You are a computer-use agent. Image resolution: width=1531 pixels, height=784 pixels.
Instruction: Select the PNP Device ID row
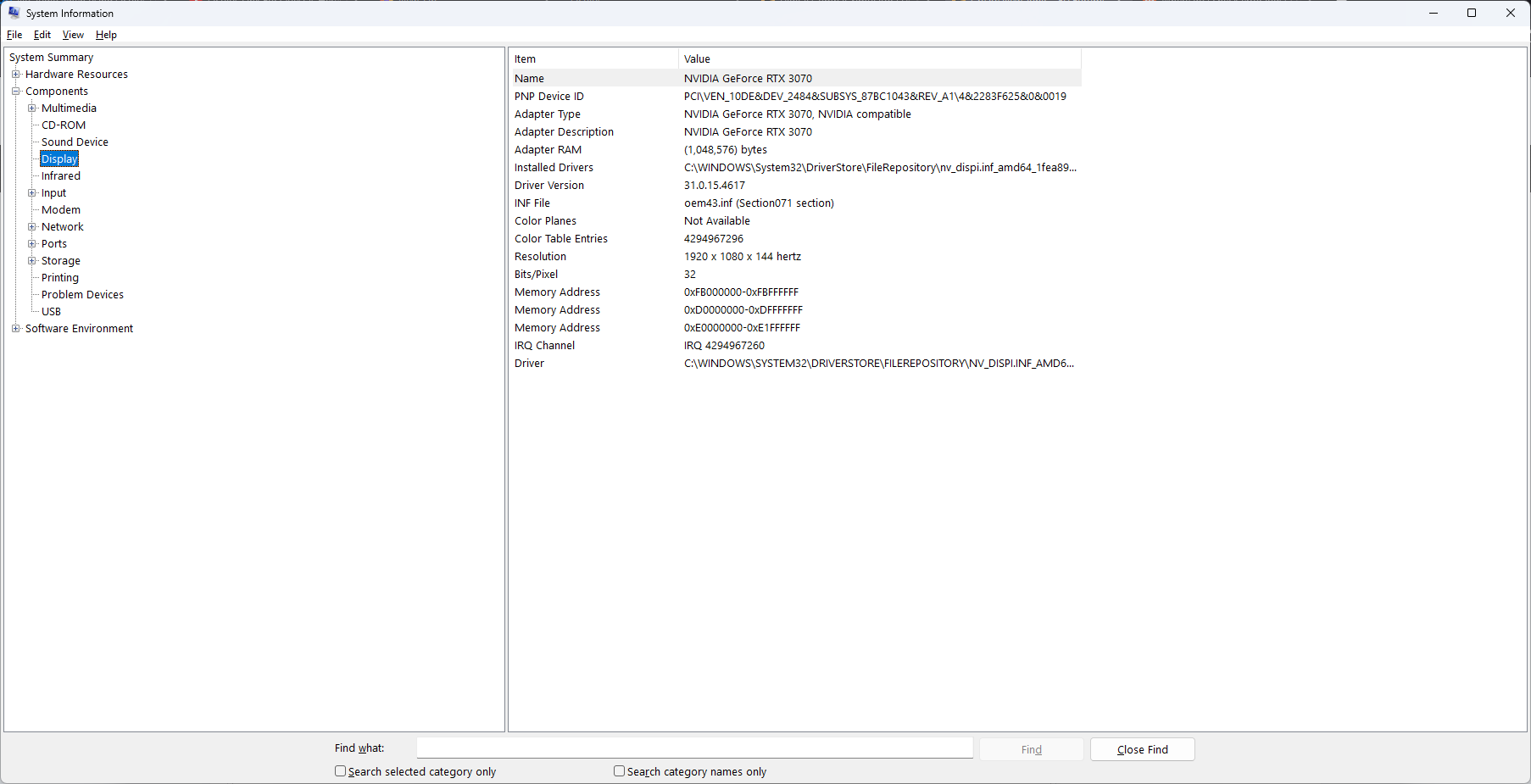tap(795, 97)
